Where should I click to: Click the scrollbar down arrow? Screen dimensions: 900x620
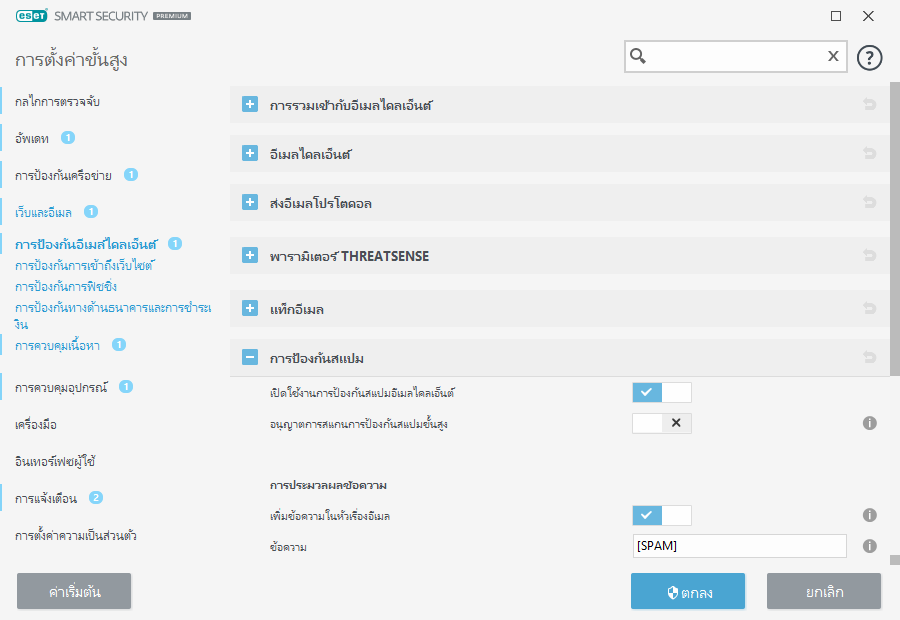(x=895, y=560)
